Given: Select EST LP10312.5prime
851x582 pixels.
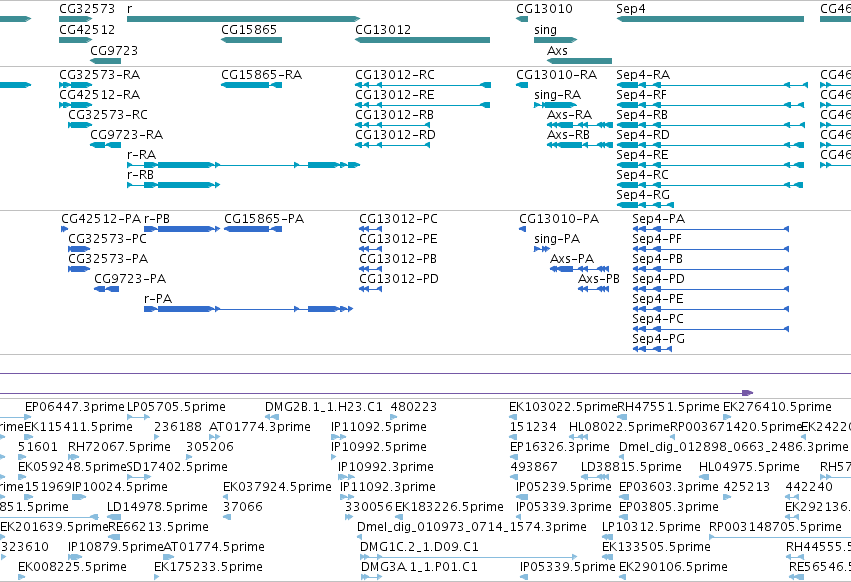Looking at the screenshot, I should [651, 527].
